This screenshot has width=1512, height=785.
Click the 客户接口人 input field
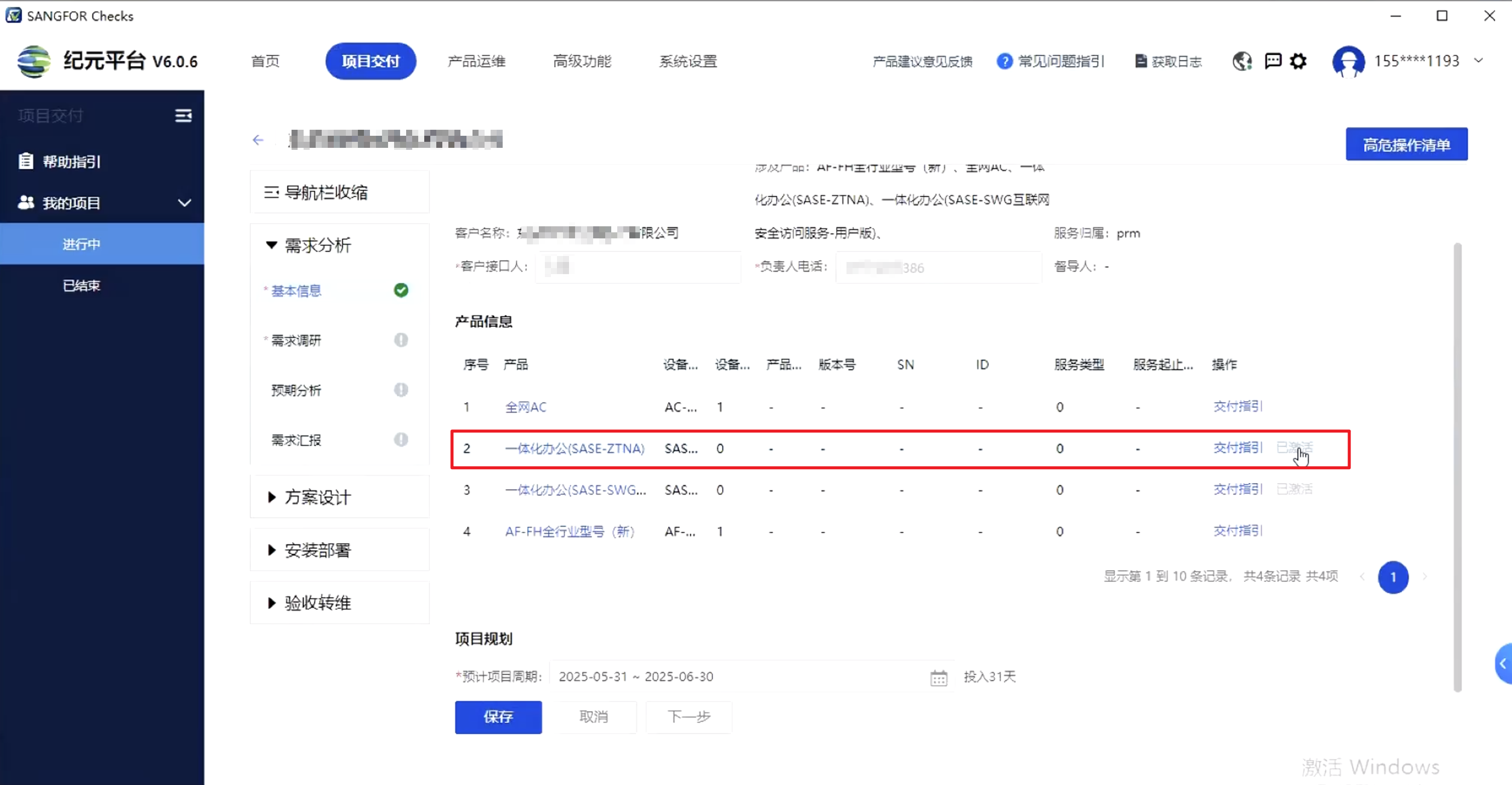[637, 267]
